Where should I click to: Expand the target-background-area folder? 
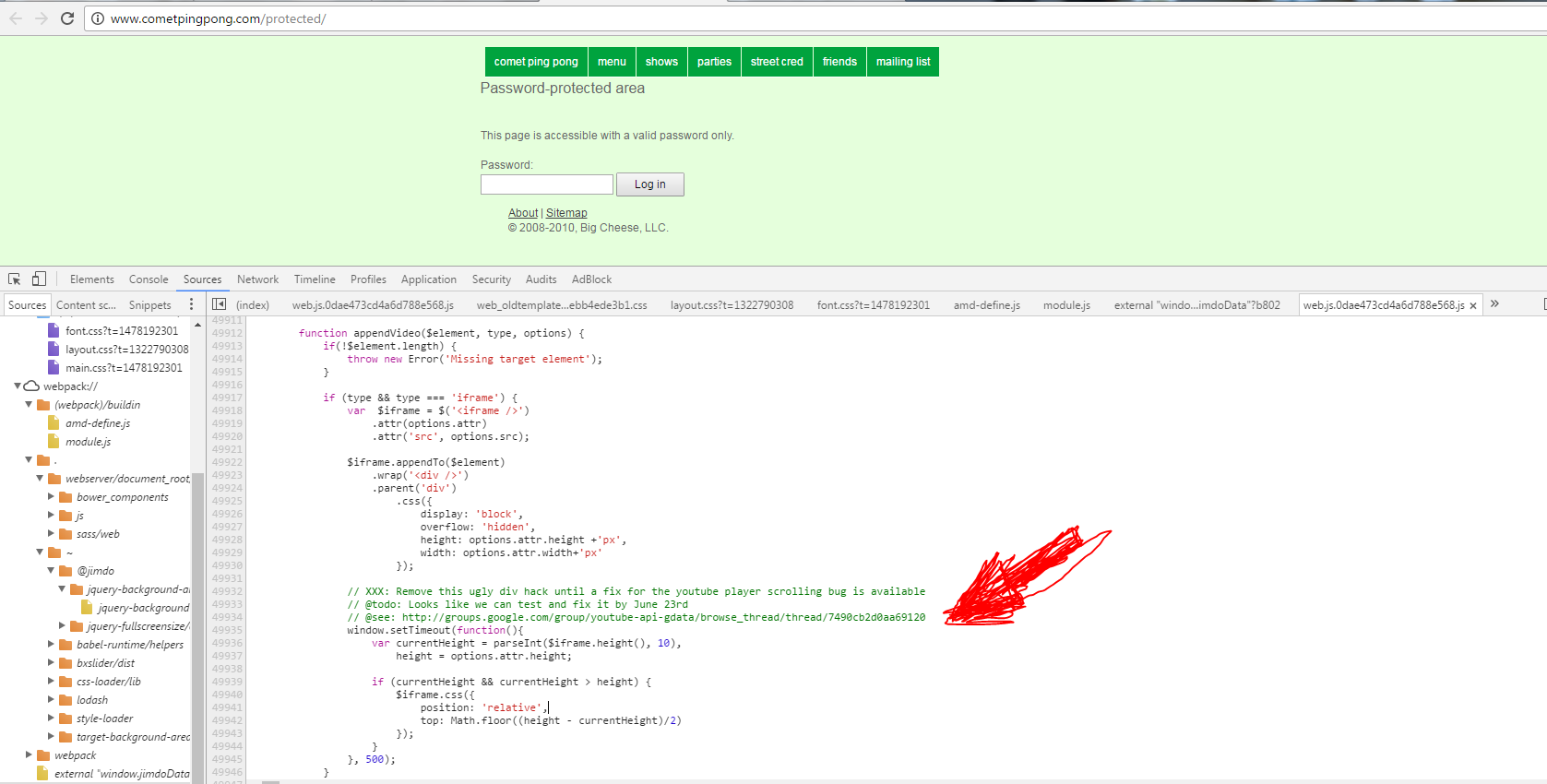(x=51, y=736)
